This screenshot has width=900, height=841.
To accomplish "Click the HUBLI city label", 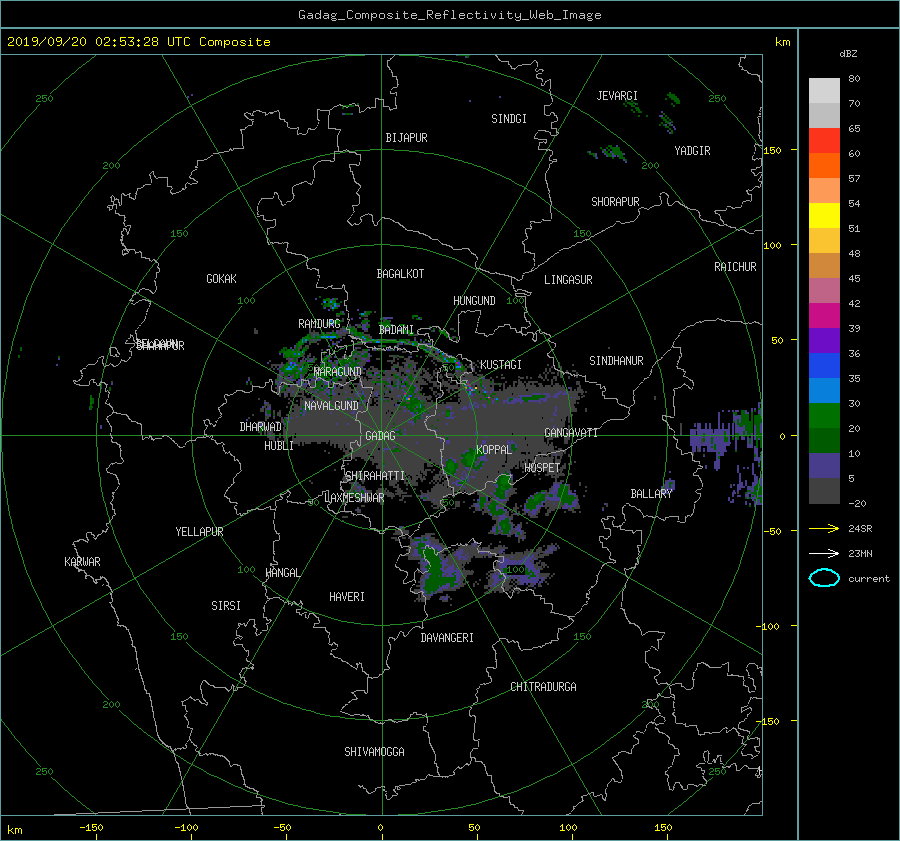I will tap(279, 446).
